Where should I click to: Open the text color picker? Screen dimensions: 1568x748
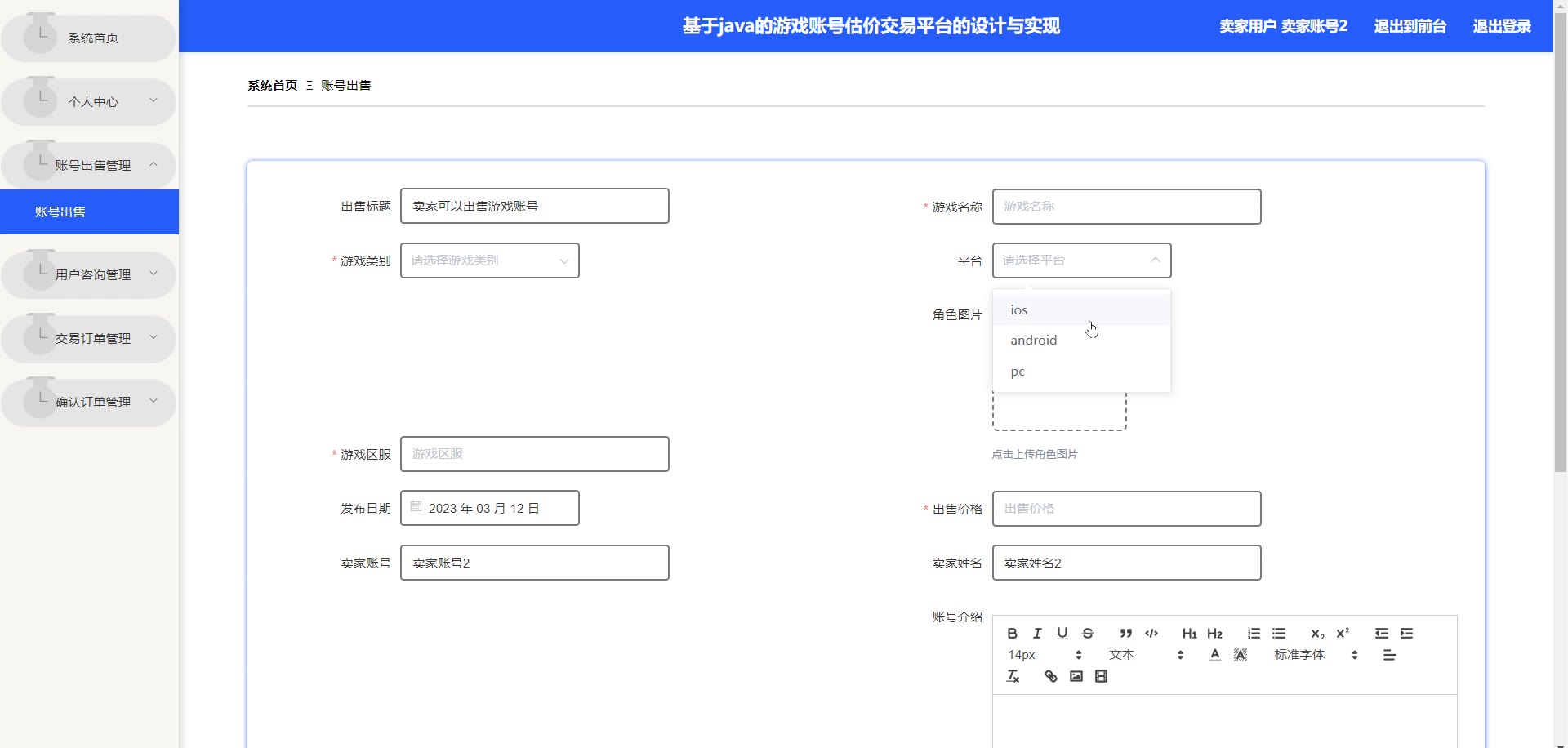[x=1215, y=655]
